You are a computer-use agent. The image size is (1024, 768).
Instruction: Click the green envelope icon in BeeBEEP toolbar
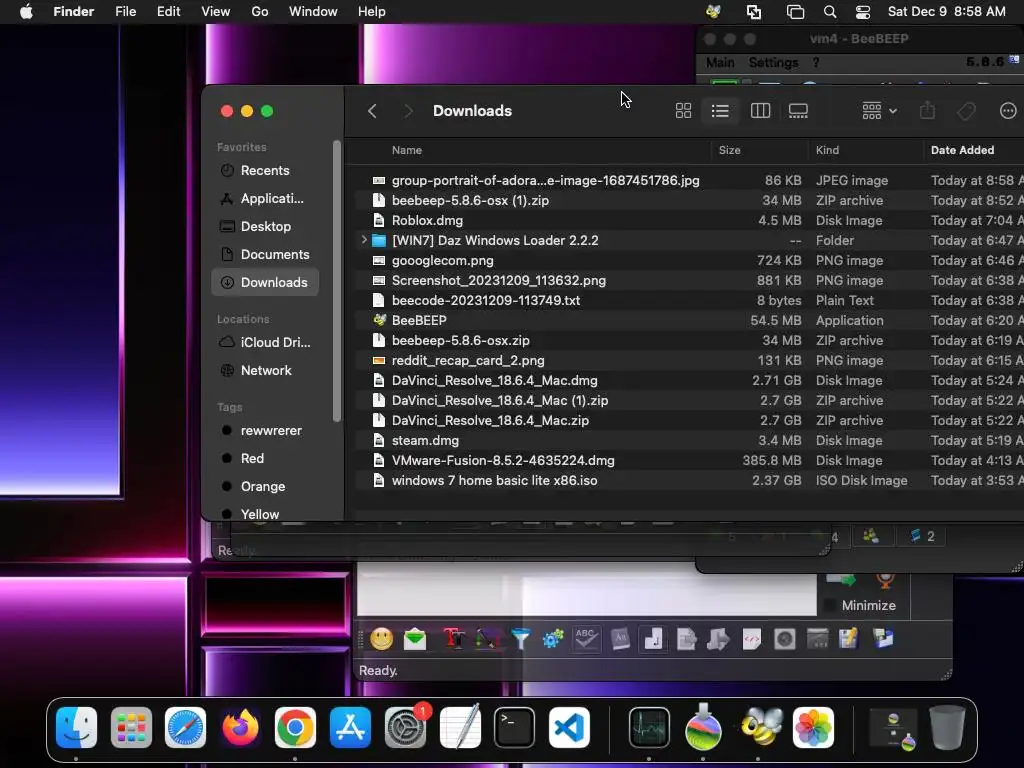(415, 639)
